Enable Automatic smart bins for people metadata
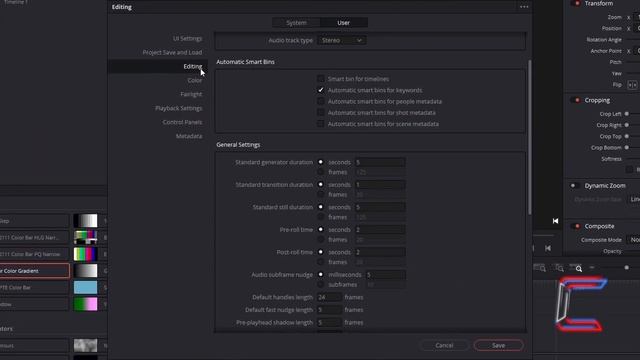The width and height of the screenshot is (640, 360). [320, 101]
